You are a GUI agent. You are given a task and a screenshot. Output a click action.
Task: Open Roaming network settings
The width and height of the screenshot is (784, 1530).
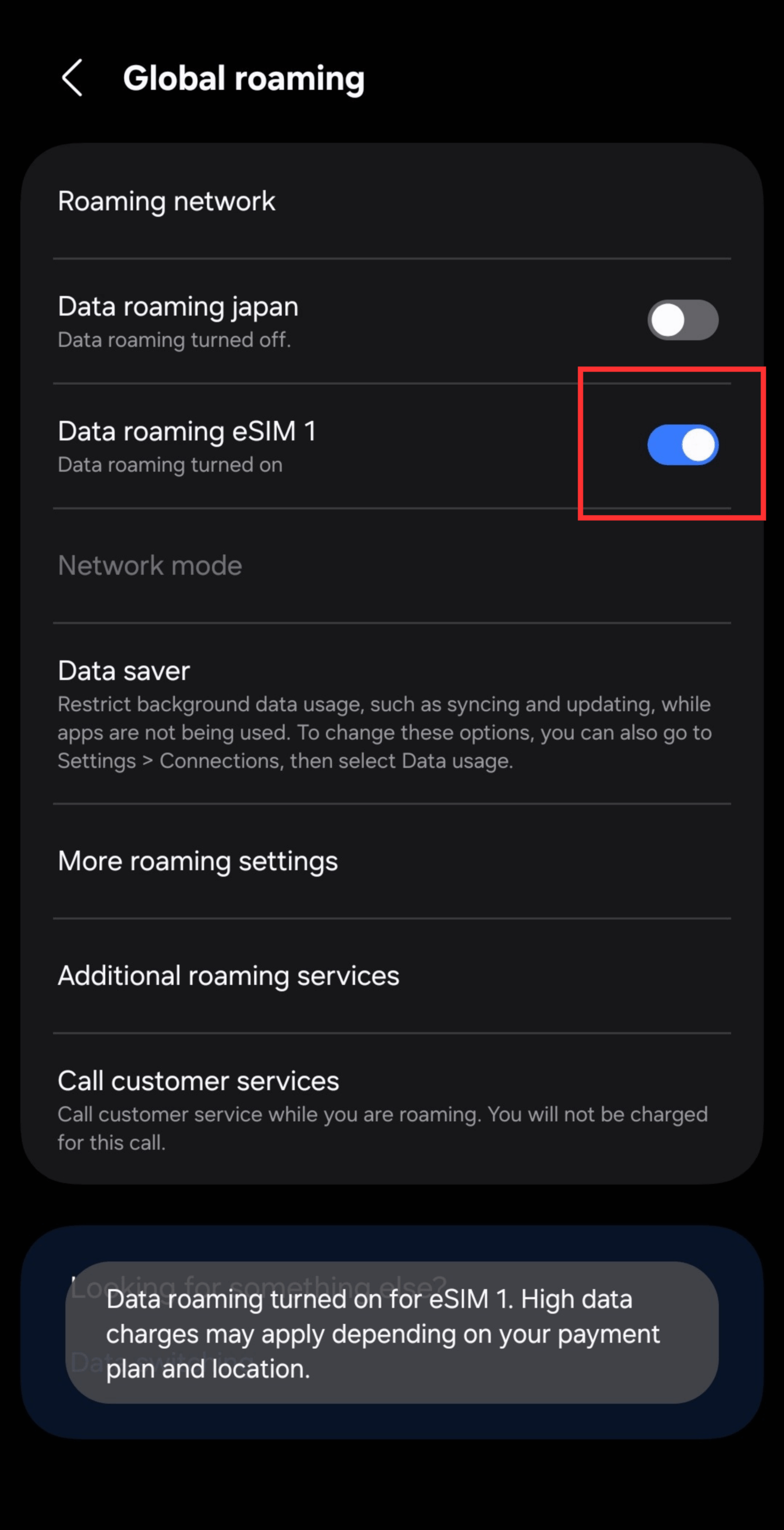coord(392,201)
